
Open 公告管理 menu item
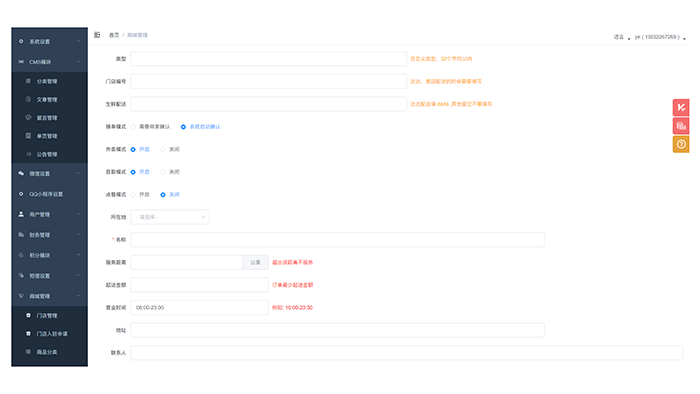coord(50,154)
